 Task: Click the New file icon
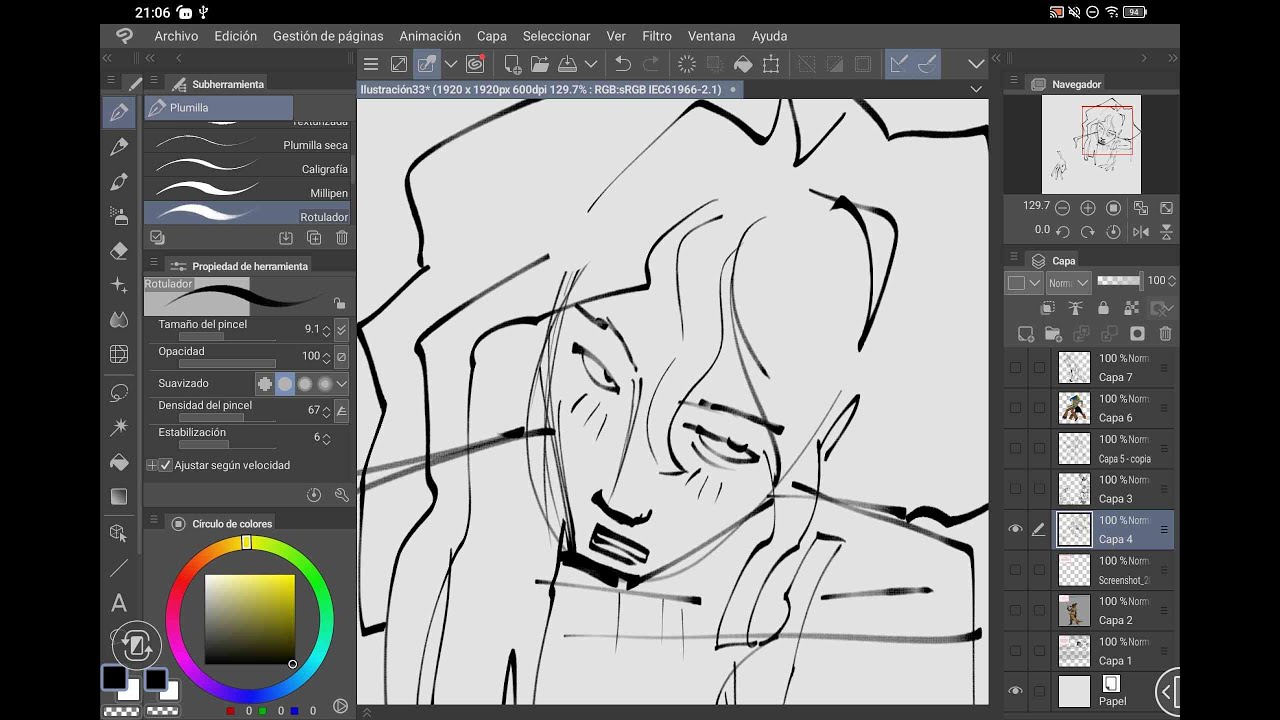pos(512,64)
